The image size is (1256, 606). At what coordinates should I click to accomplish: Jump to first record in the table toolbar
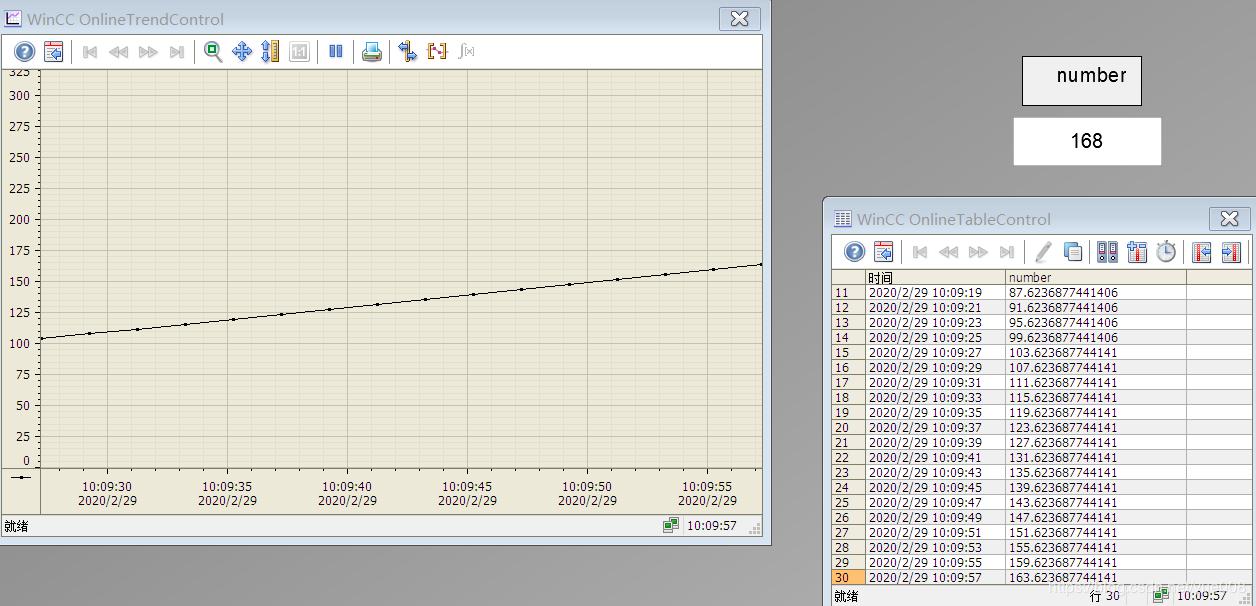tap(920, 252)
